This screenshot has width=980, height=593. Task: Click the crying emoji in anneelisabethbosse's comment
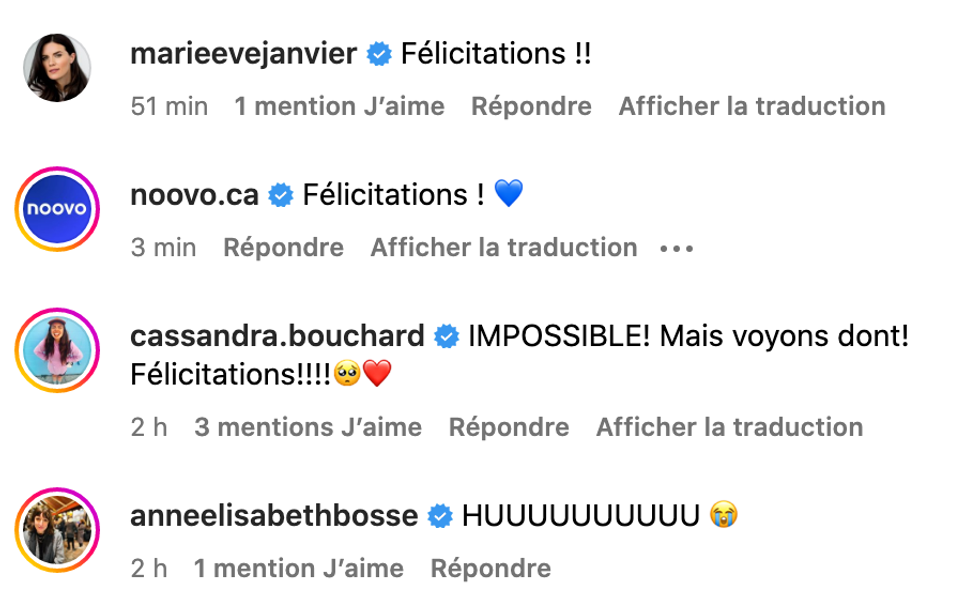(725, 516)
